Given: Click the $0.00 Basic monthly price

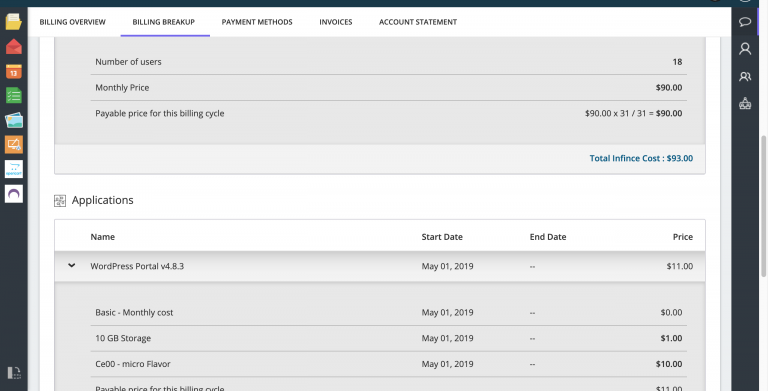Looking at the screenshot, I should [x=671, y=313].
